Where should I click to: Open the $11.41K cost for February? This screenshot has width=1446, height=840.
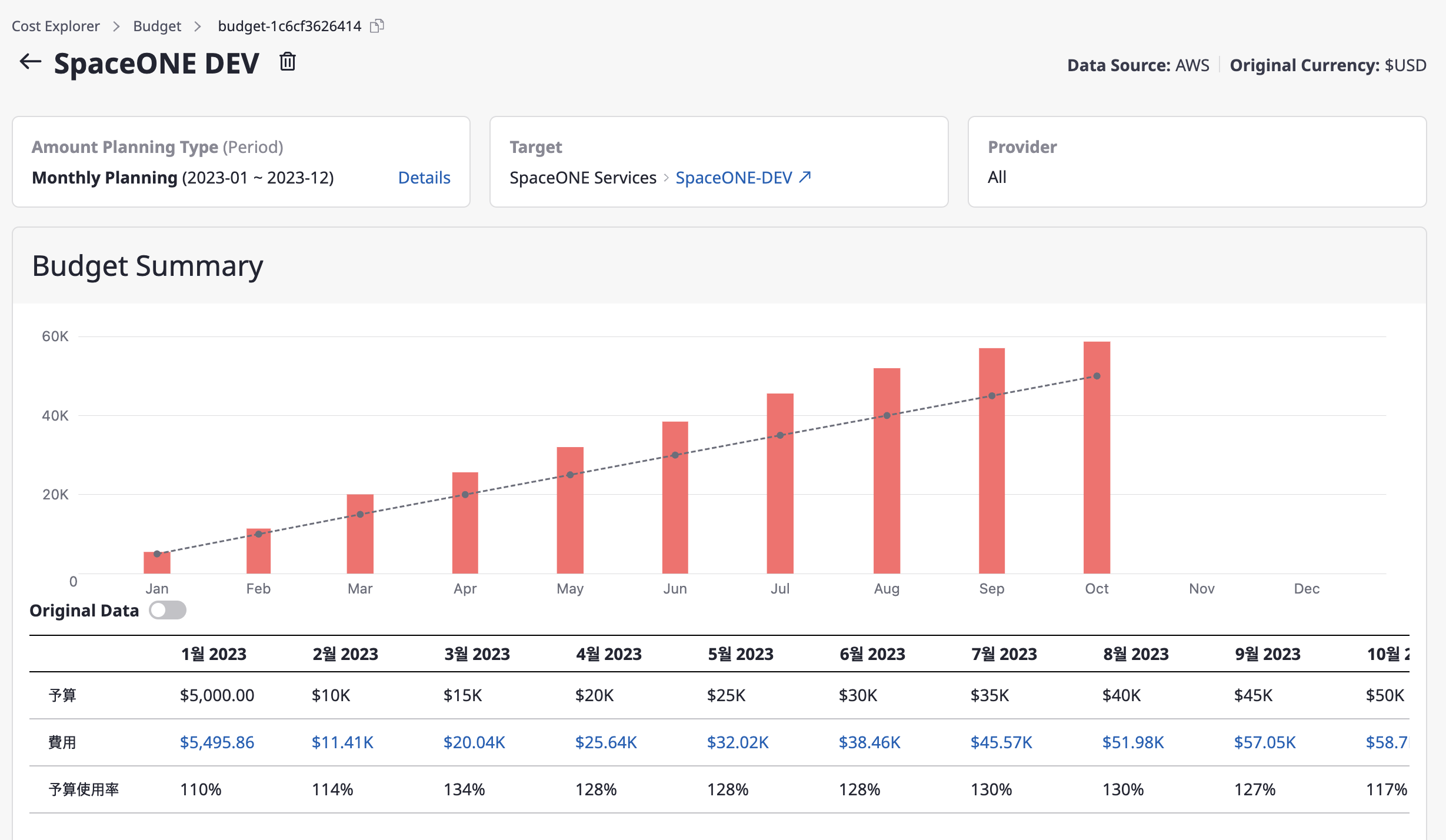coord(342,742)
